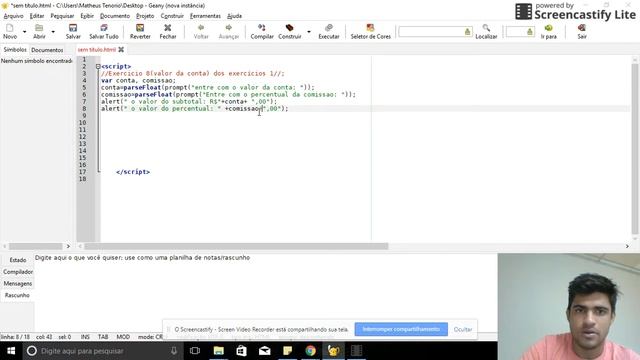This screenshot has width=640, height=360.
Task: Click the go-to-line number field
Action: (516, 31)
